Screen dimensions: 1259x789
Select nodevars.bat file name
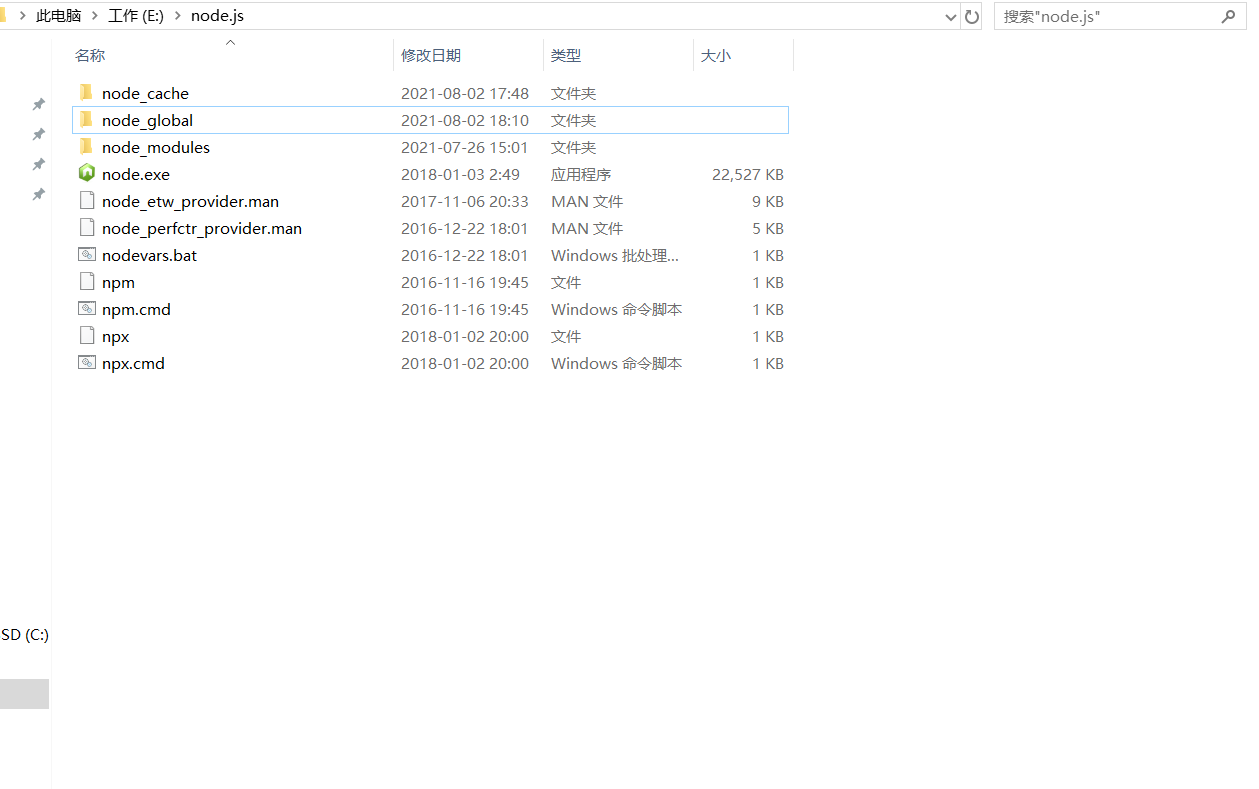coord(149,255)
